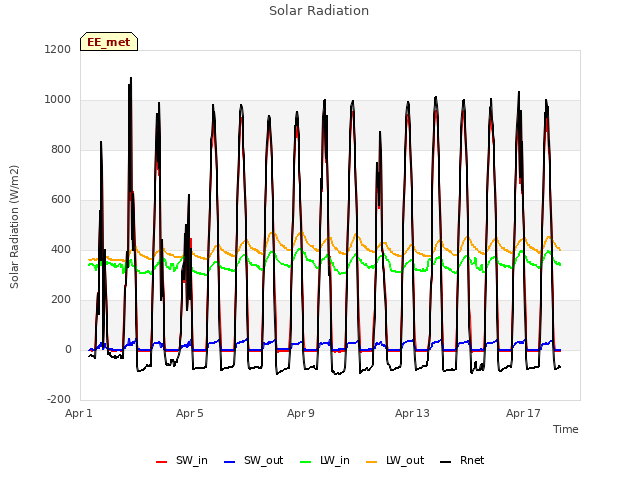
Task: Click the Apr 5 axis tick label
Action: (190, 413)
